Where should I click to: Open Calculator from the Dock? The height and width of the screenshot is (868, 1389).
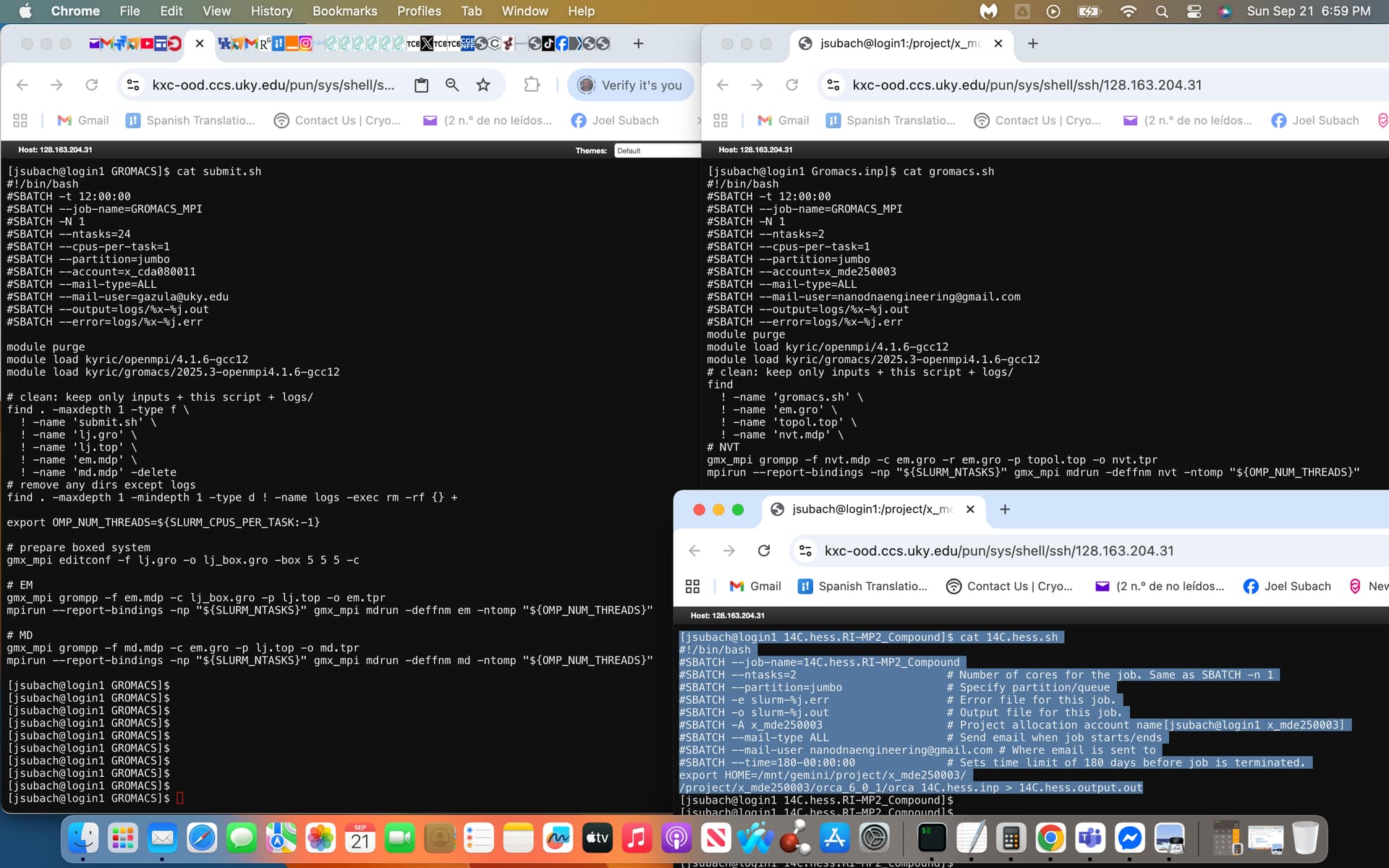[x=1012, y=838]
